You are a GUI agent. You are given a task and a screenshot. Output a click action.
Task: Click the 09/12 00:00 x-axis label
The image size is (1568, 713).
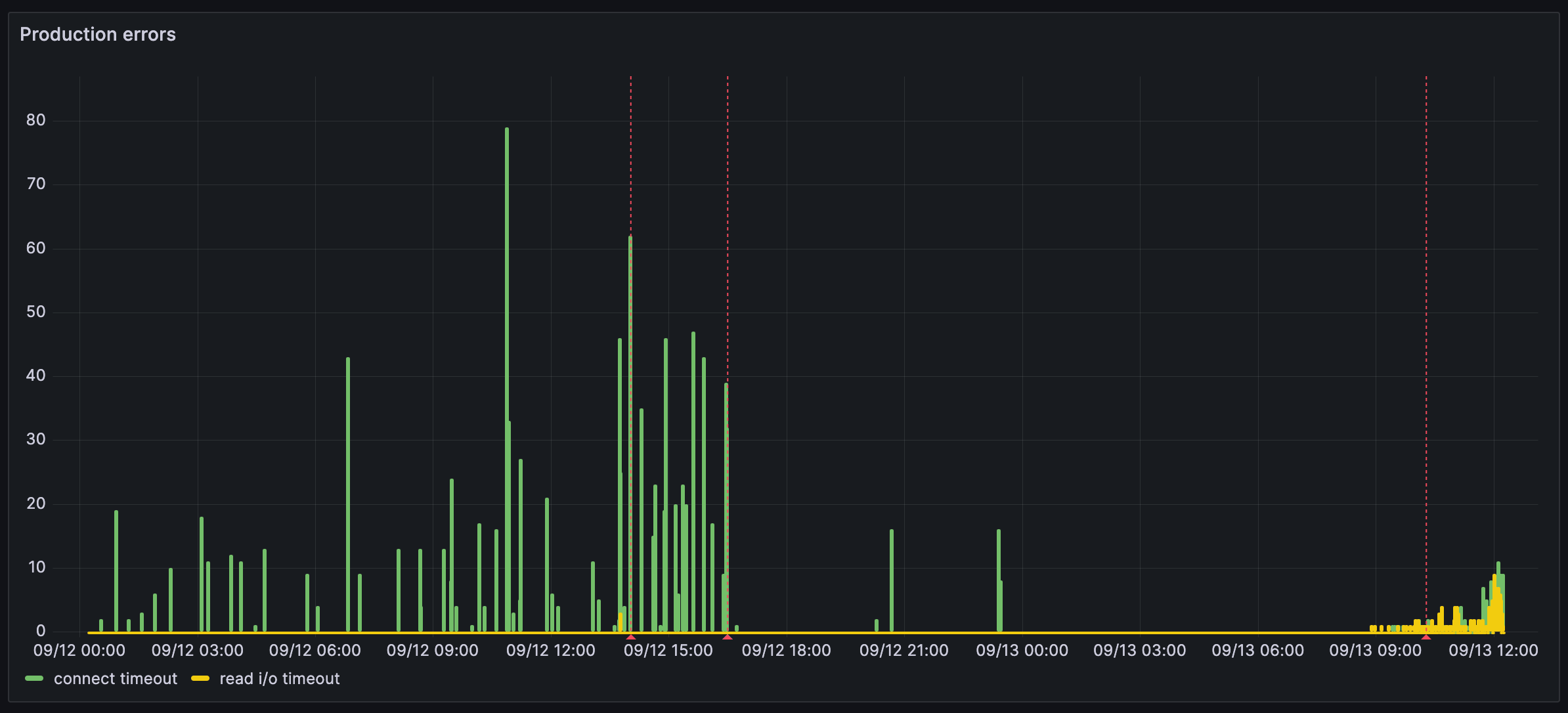79,651
